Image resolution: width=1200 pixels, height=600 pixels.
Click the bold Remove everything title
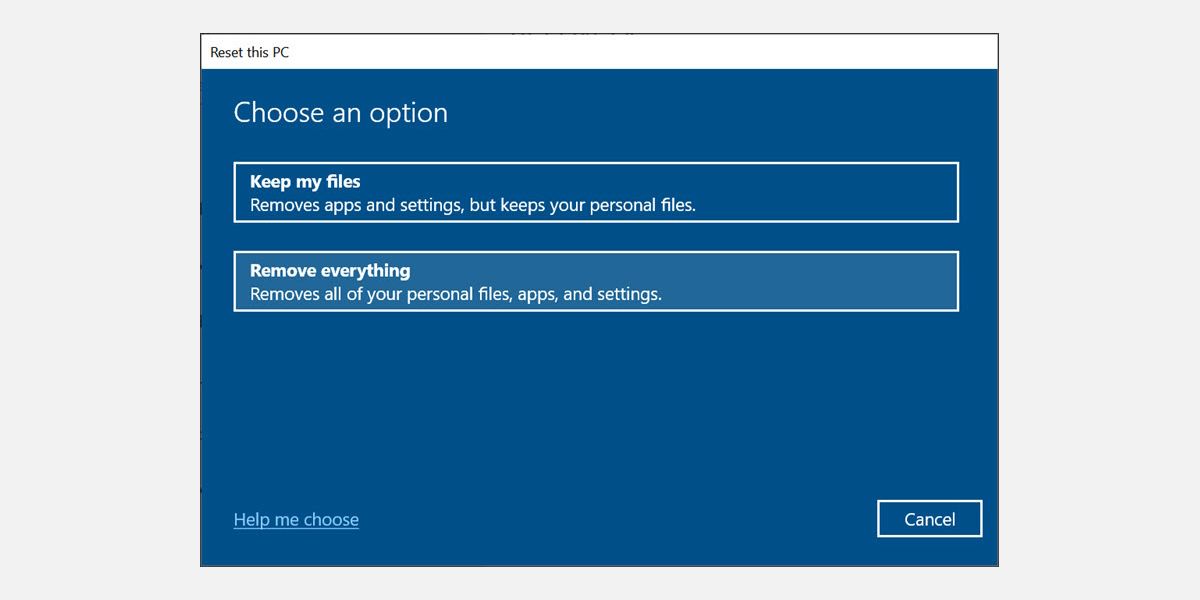pyautogui.click(x=330, y=271)
